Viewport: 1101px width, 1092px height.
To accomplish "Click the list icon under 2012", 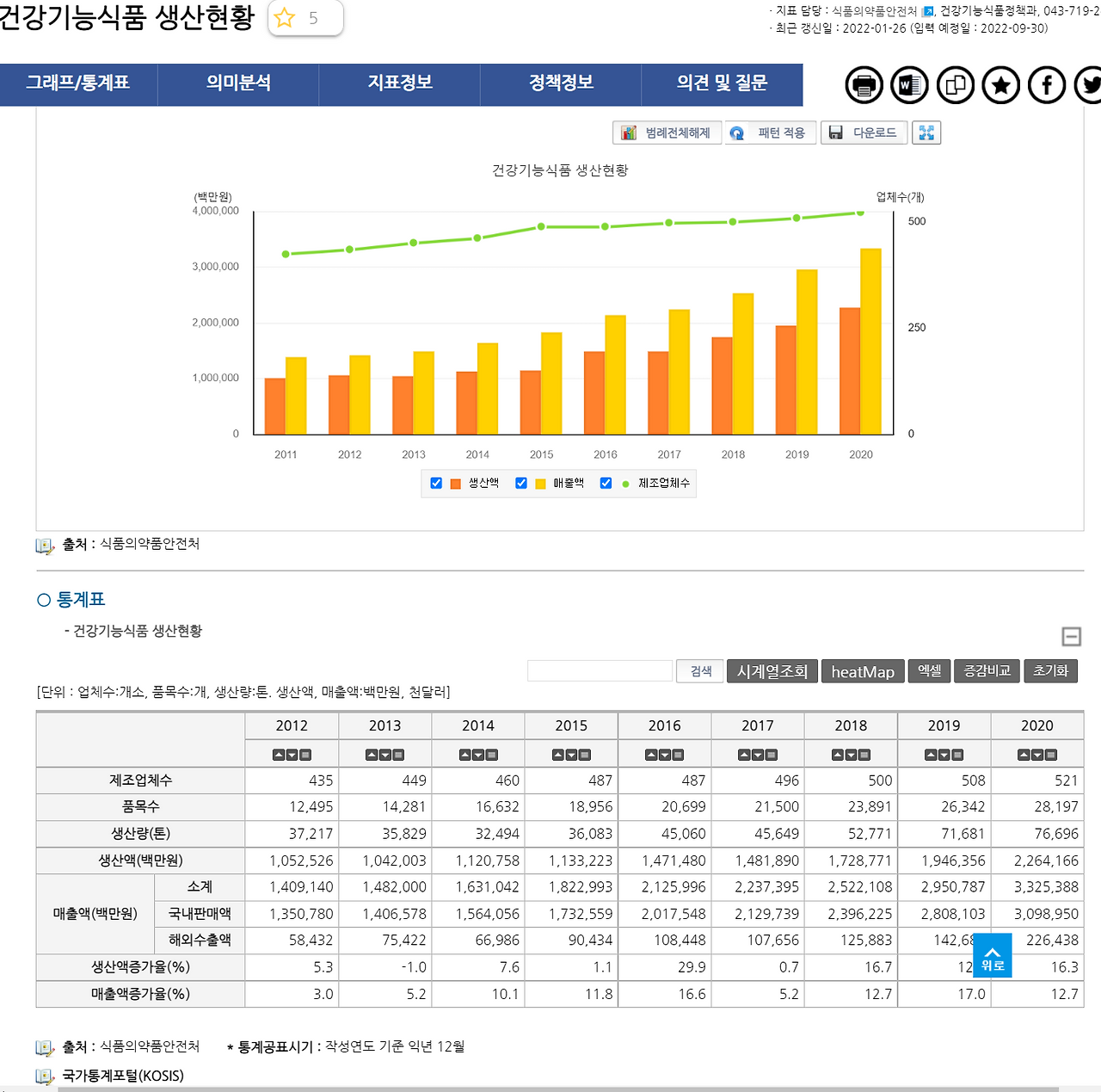I will (305, 755).
